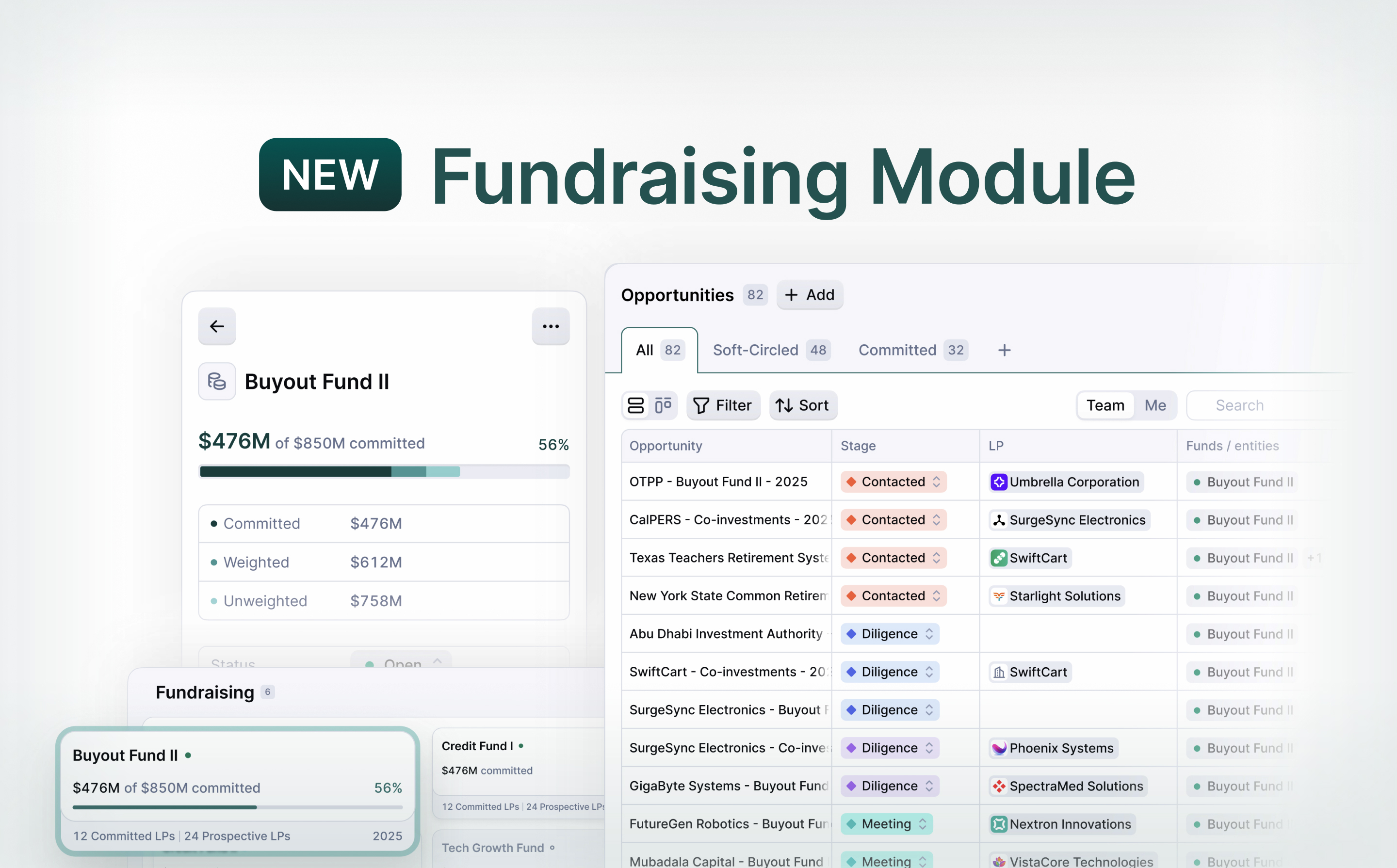Click the Weighted $612M row

click(384, 562)
